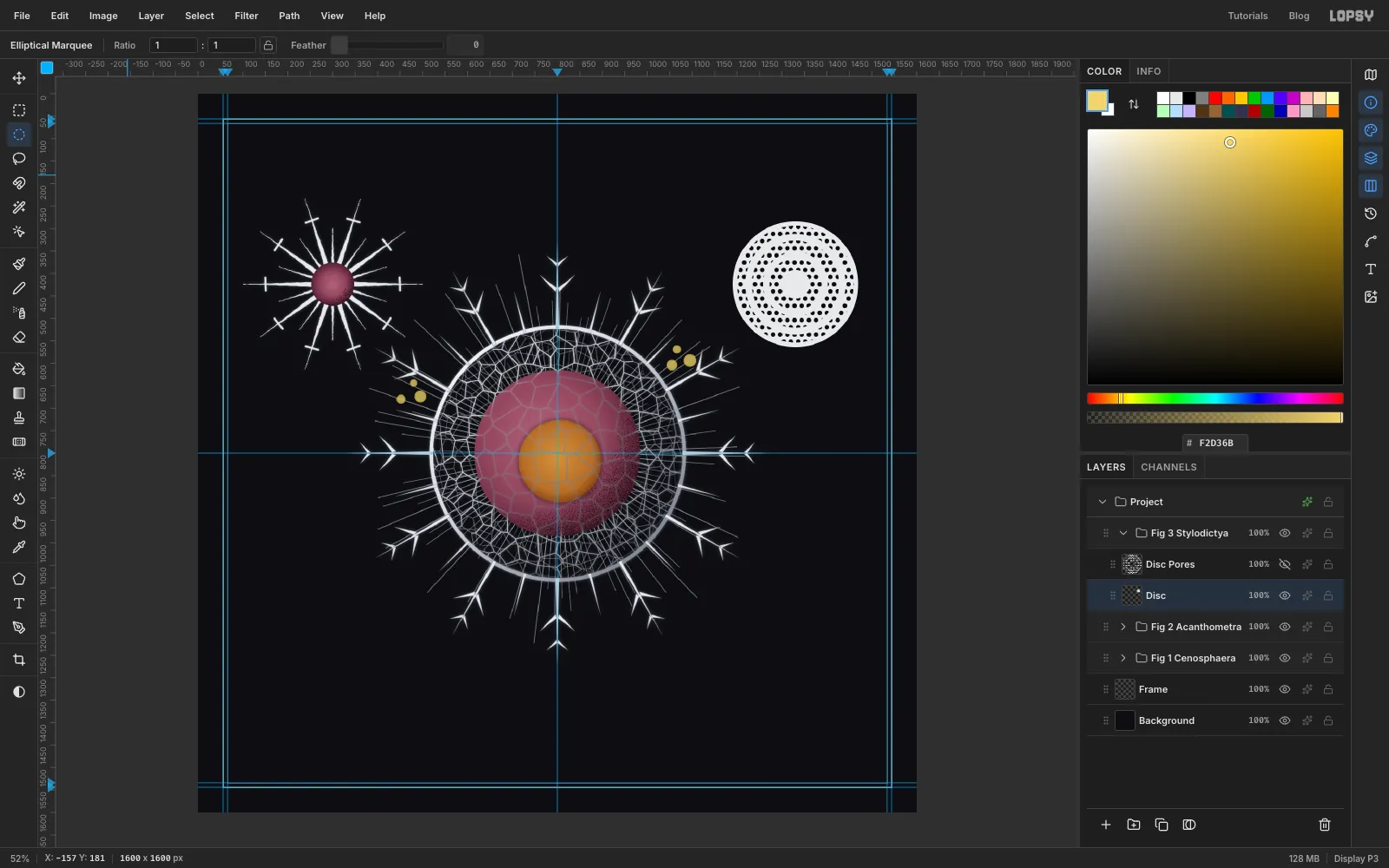Switch to the Channels tab
The image size is (1389, 868).
[1168, 467]
